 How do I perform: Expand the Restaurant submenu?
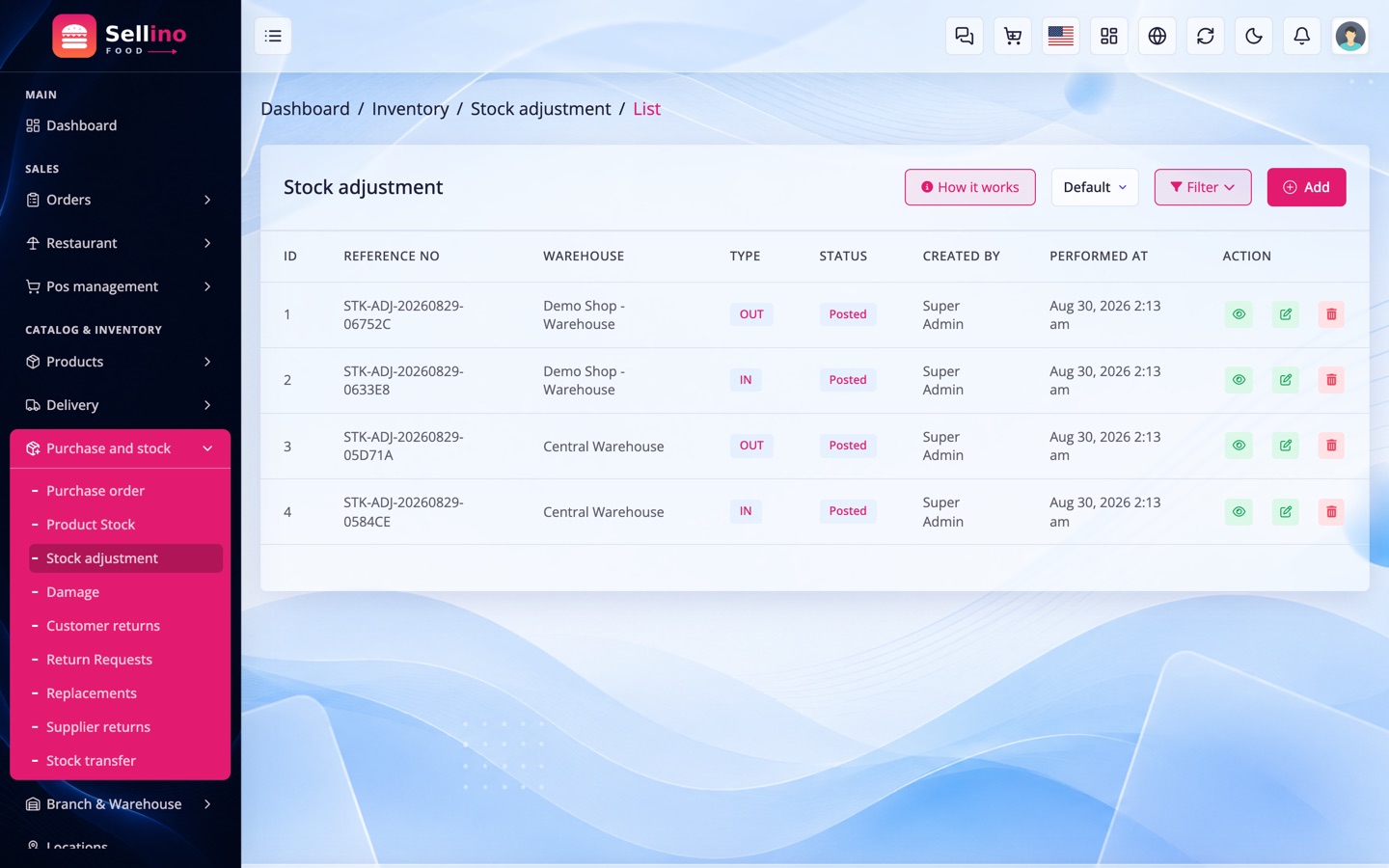point(120,243)
